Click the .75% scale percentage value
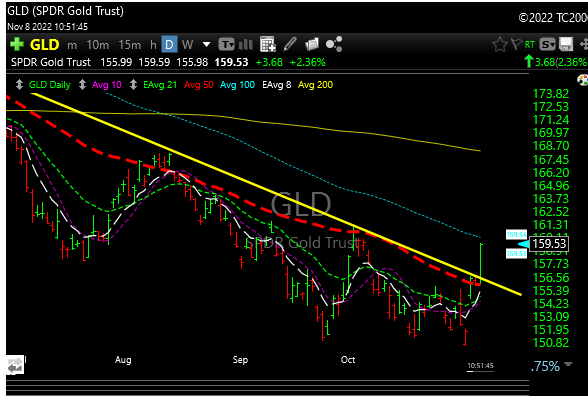 pos(545,366)
